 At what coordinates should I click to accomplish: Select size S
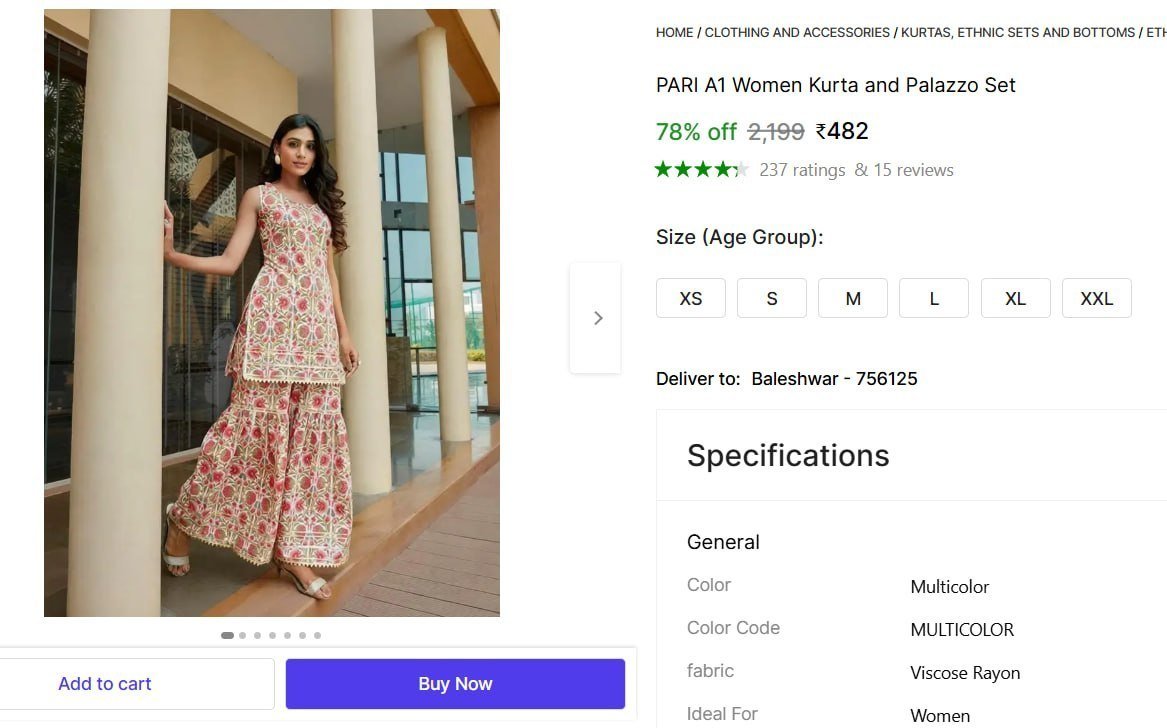click(x=771, y=298)
